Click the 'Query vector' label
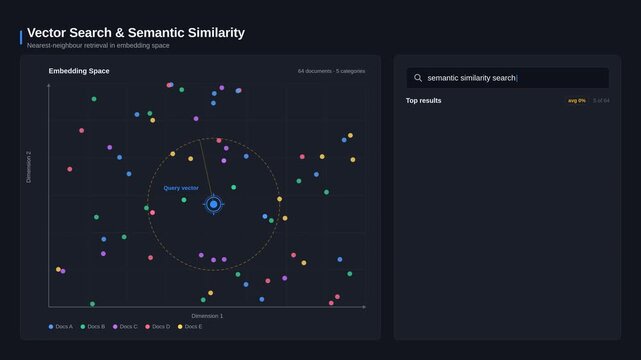This screenshot has height=360, width=641. pos(181,188)
